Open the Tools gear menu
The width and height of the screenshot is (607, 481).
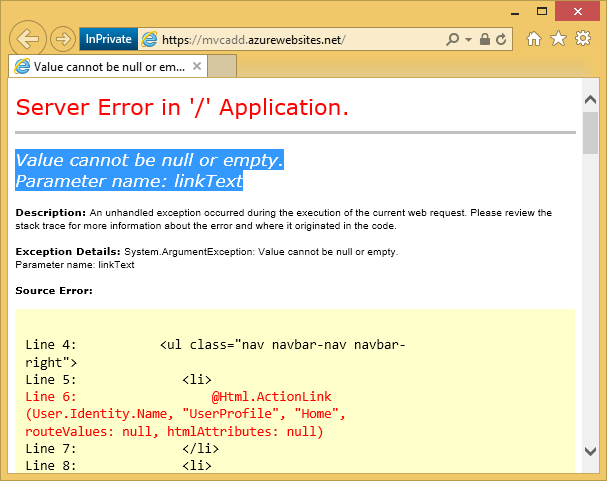pos(583,38)
